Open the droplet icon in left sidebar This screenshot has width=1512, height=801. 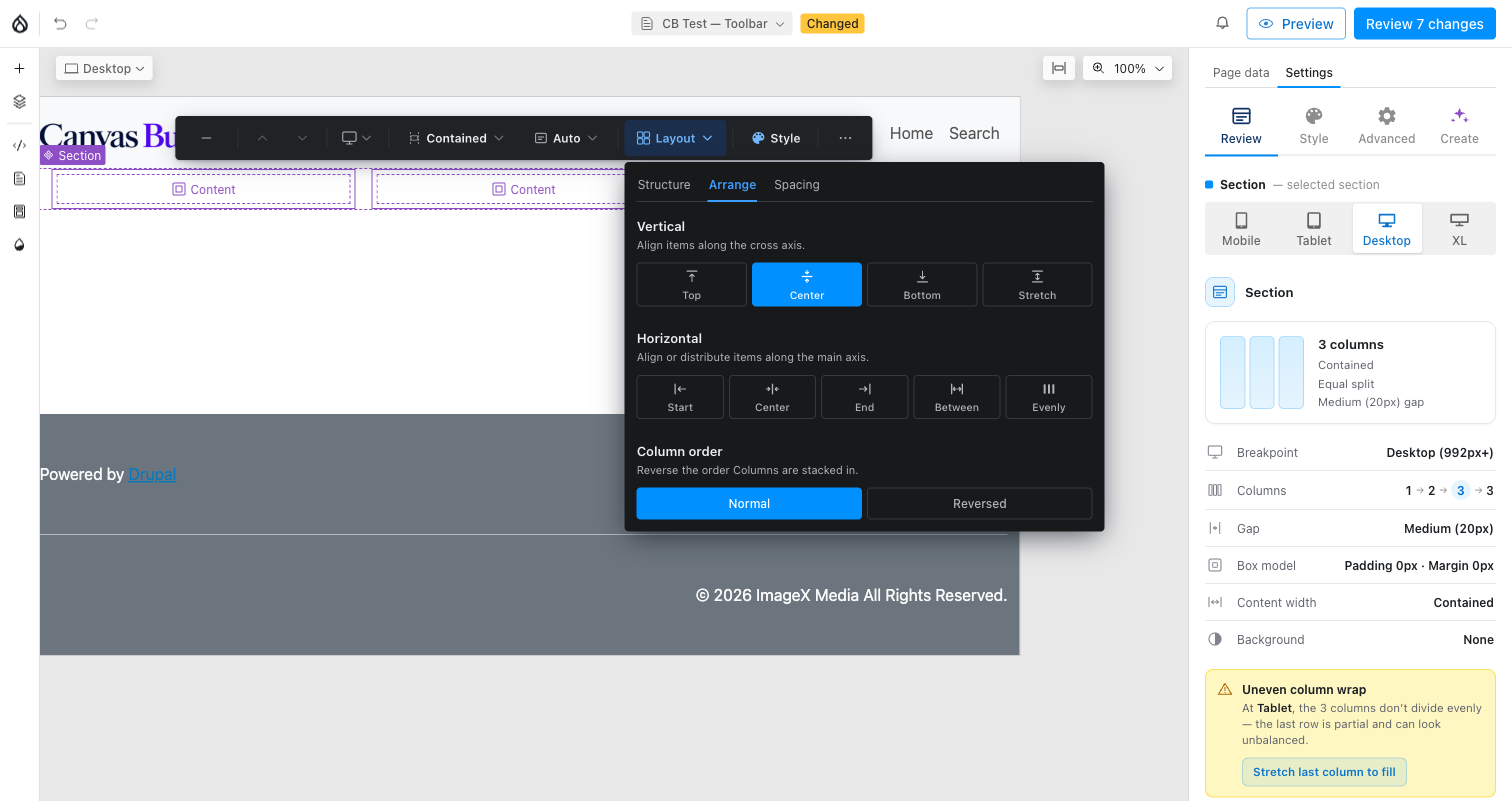pos(19,245)
